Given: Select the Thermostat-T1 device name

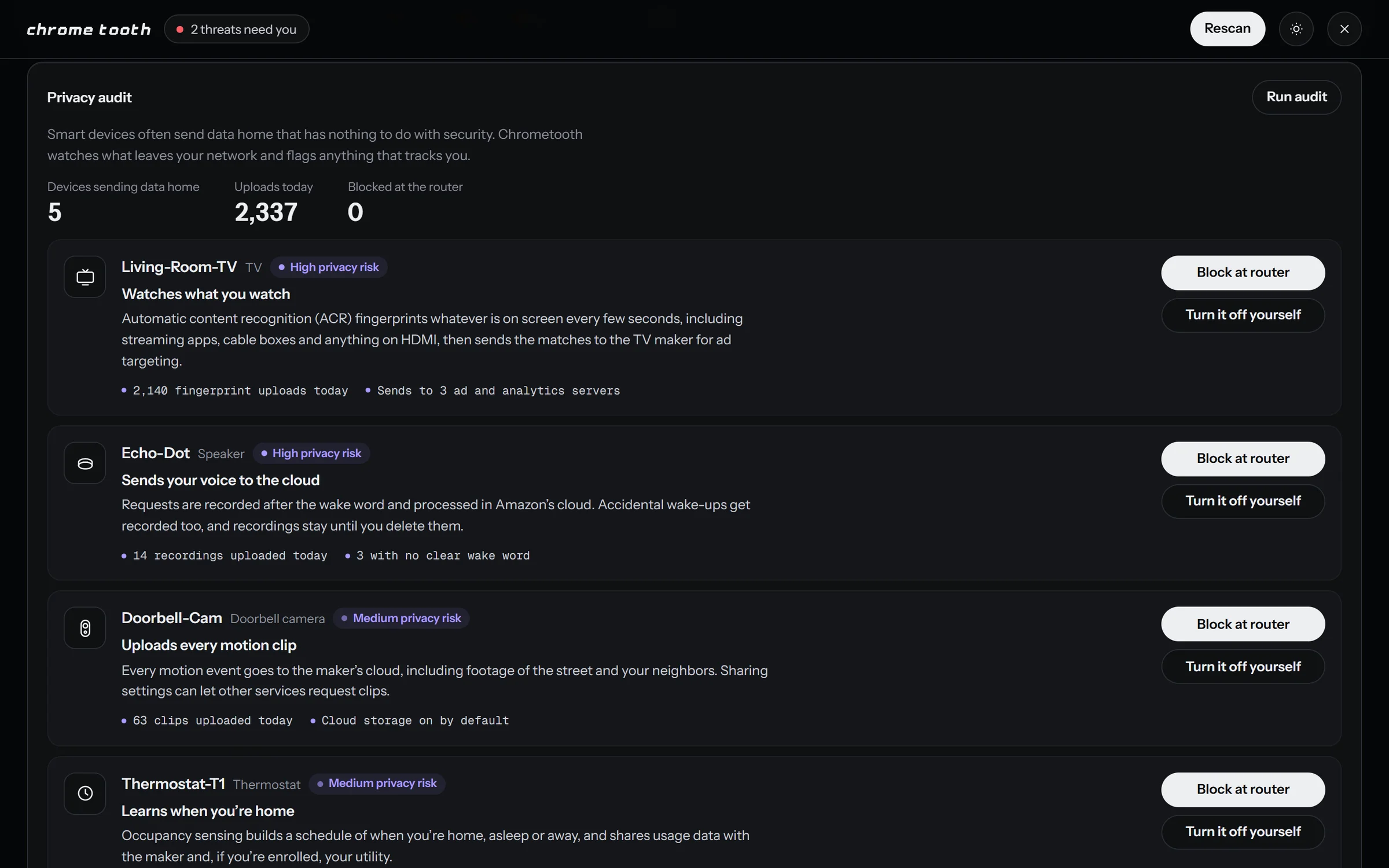Looking at the screenshot, I should click(173, 784).
